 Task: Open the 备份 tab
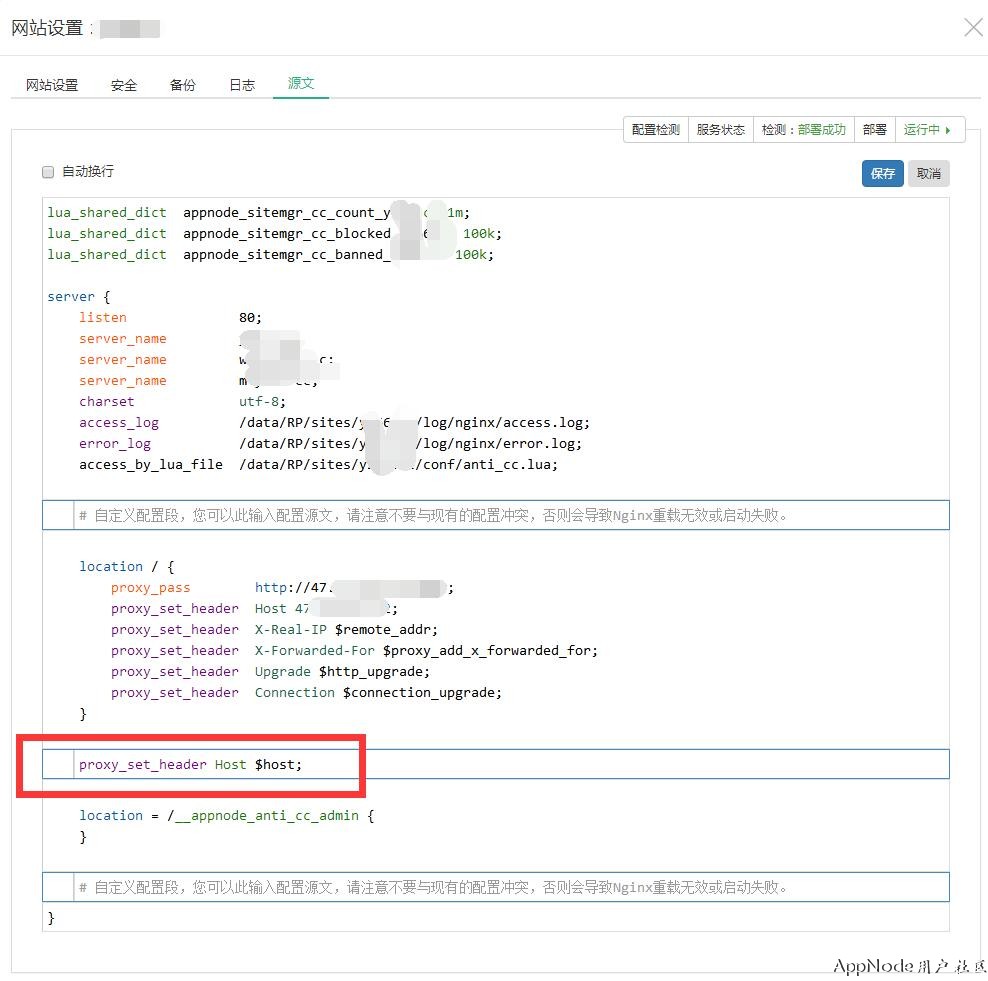pyautogui.click(x=183, y=85)
